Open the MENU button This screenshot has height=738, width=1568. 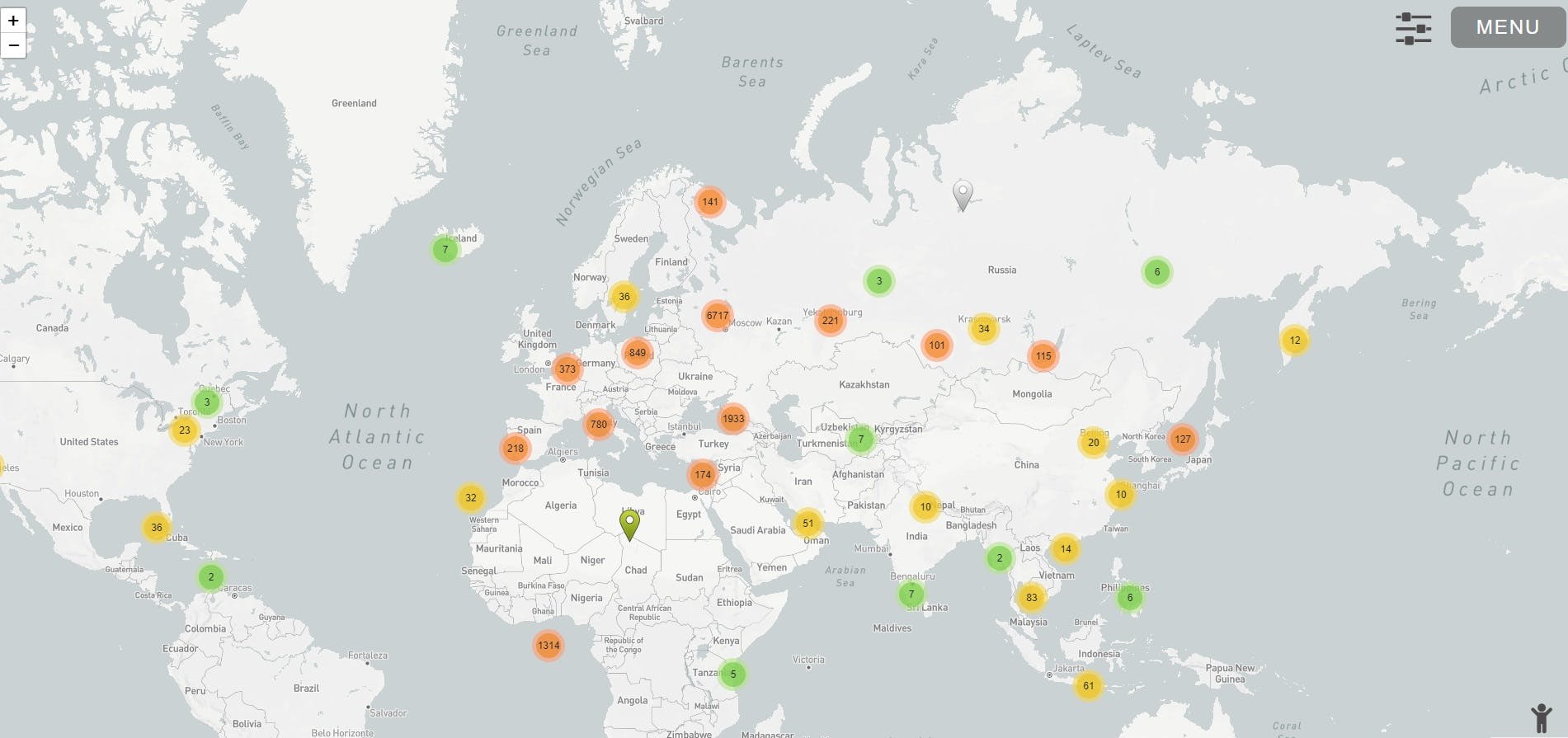(1508, 27)
